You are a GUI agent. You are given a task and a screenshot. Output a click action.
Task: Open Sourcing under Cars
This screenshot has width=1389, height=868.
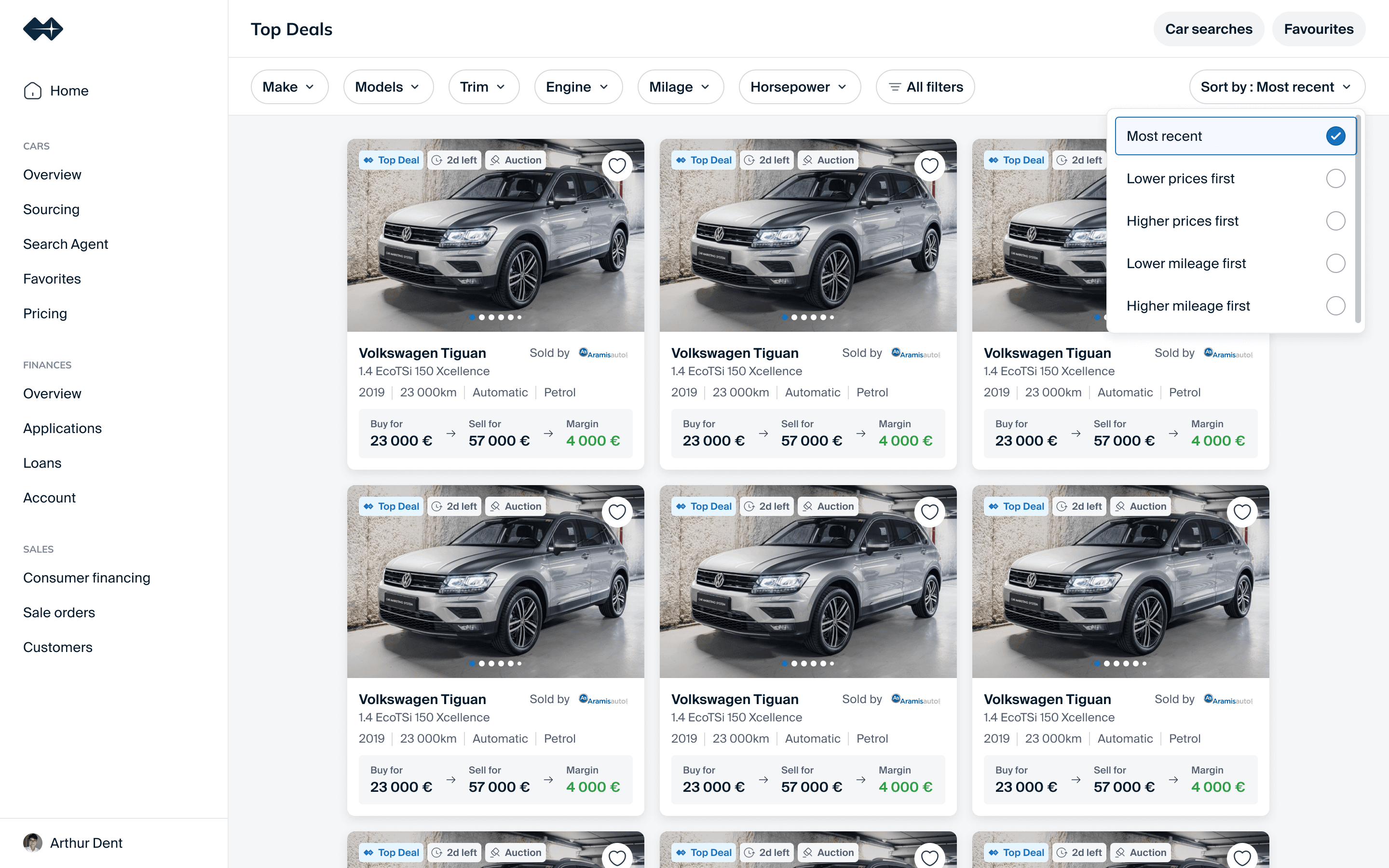pyautogui.click(x=51, y=210)
